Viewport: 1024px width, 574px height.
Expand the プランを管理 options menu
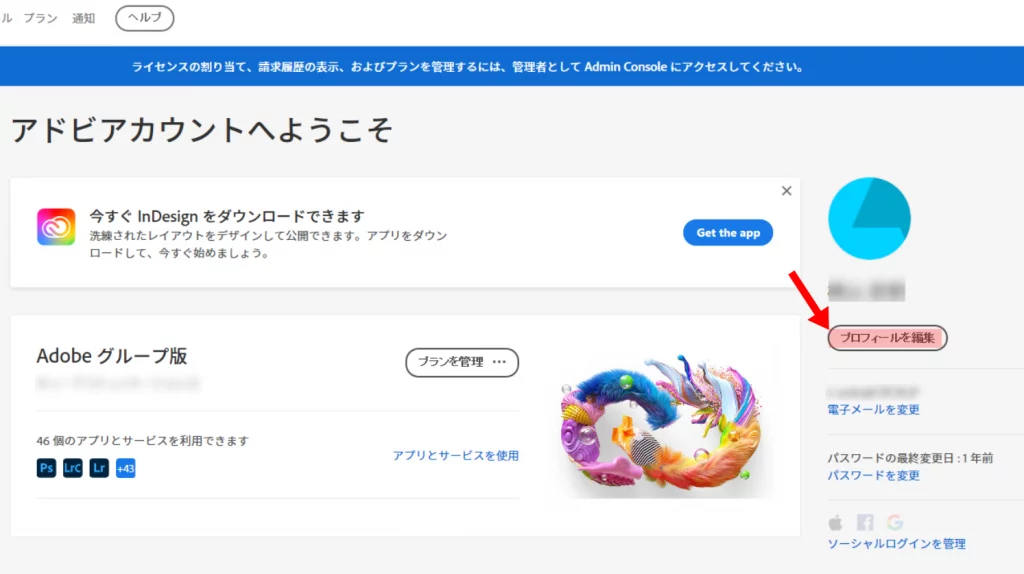[x=500, y=362]
